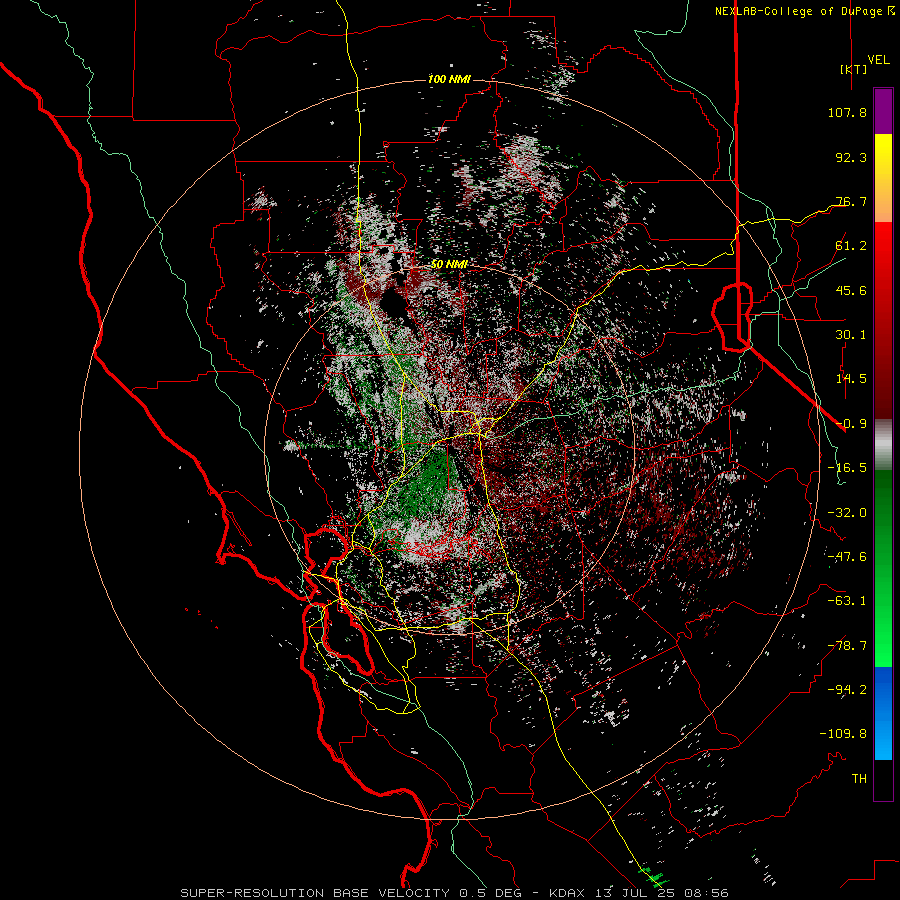The image size is (900, 900).
Task: Click the -16.5 velocity scale value
Action: coord(847,468)
